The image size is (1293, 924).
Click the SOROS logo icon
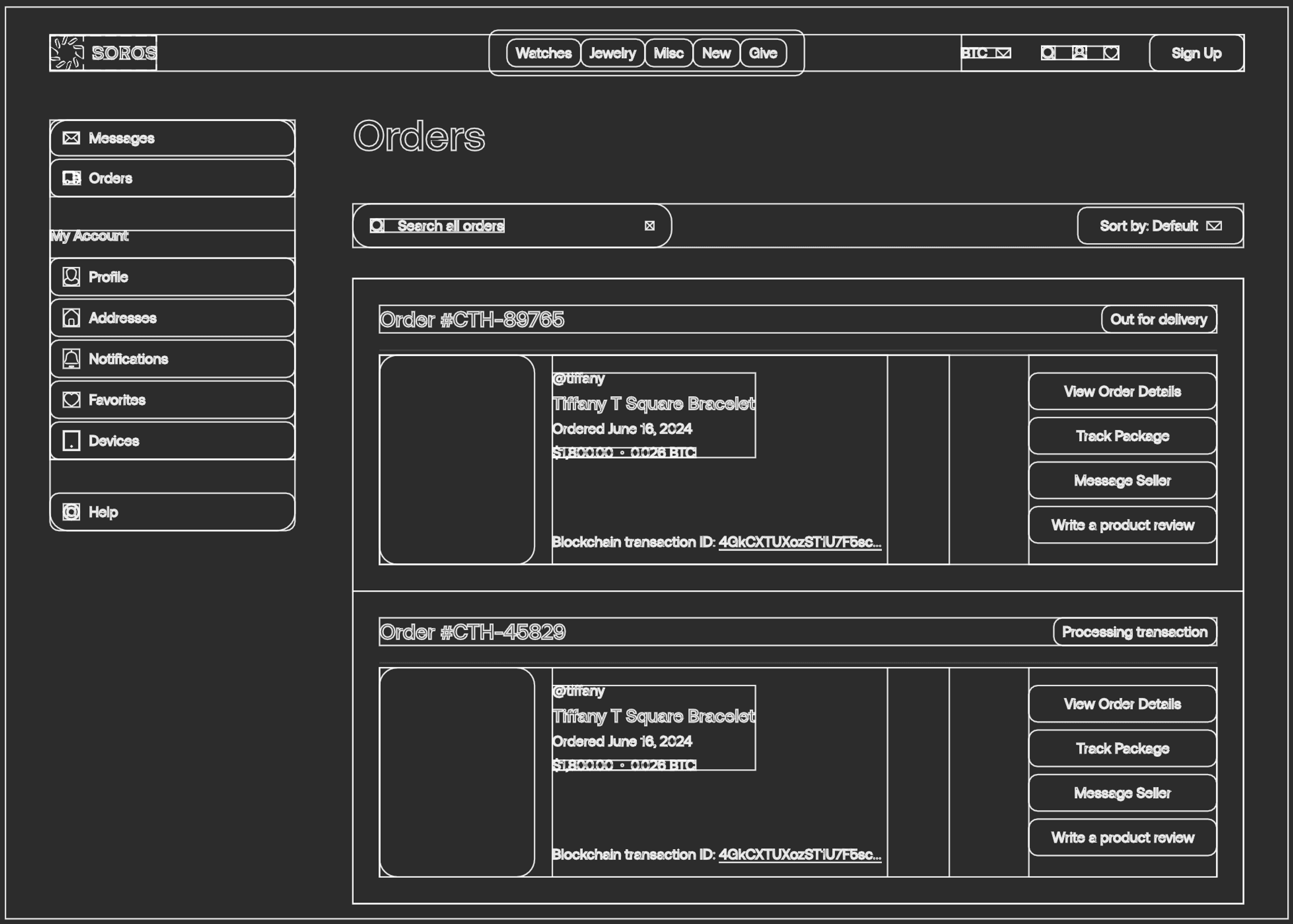[67, 53]
